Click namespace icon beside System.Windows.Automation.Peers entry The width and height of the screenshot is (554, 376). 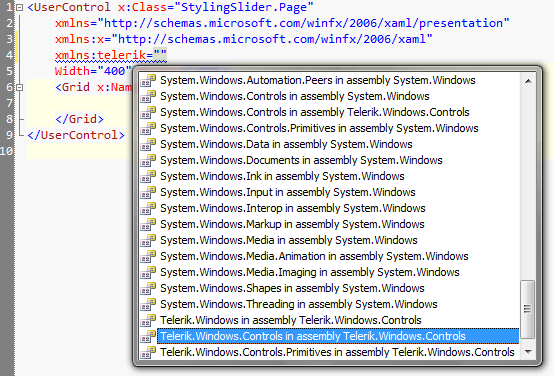[x=148, y=80]
